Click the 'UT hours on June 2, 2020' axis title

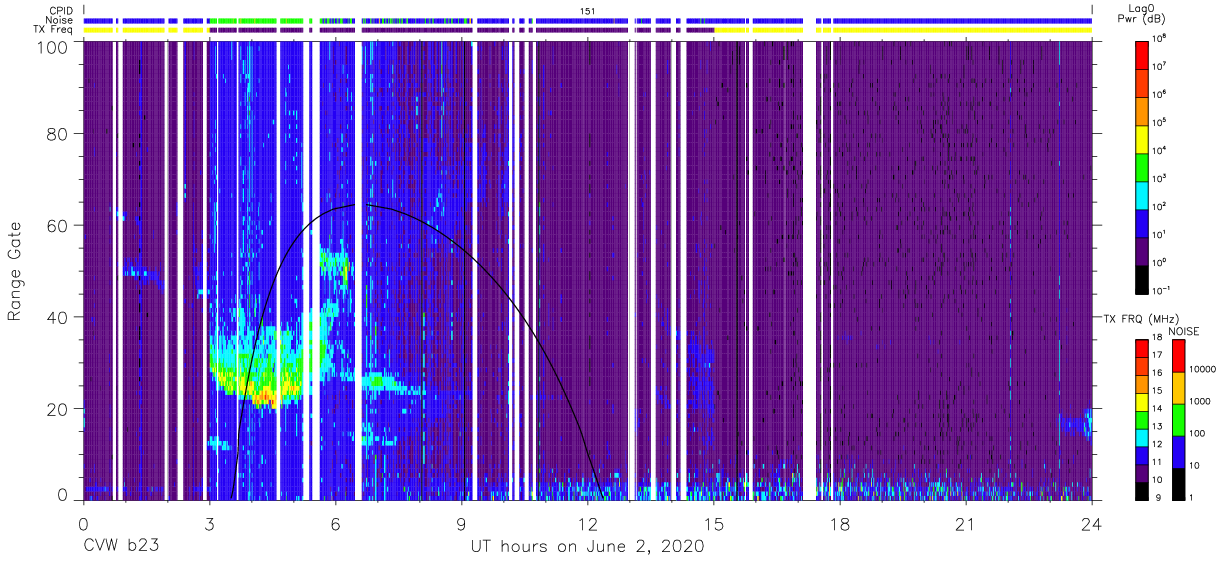[x=588, y=547]
